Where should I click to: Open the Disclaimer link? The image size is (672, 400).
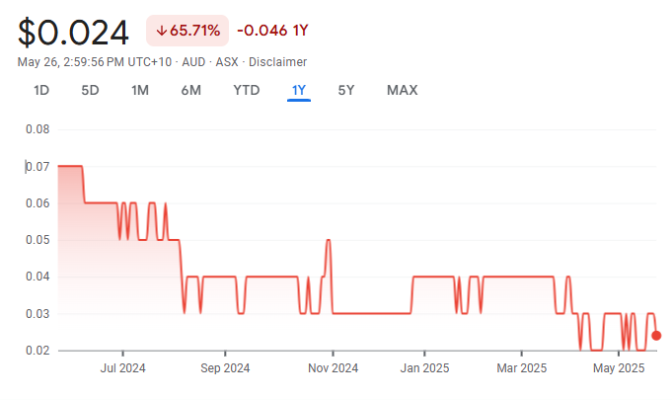coord(278,62)
